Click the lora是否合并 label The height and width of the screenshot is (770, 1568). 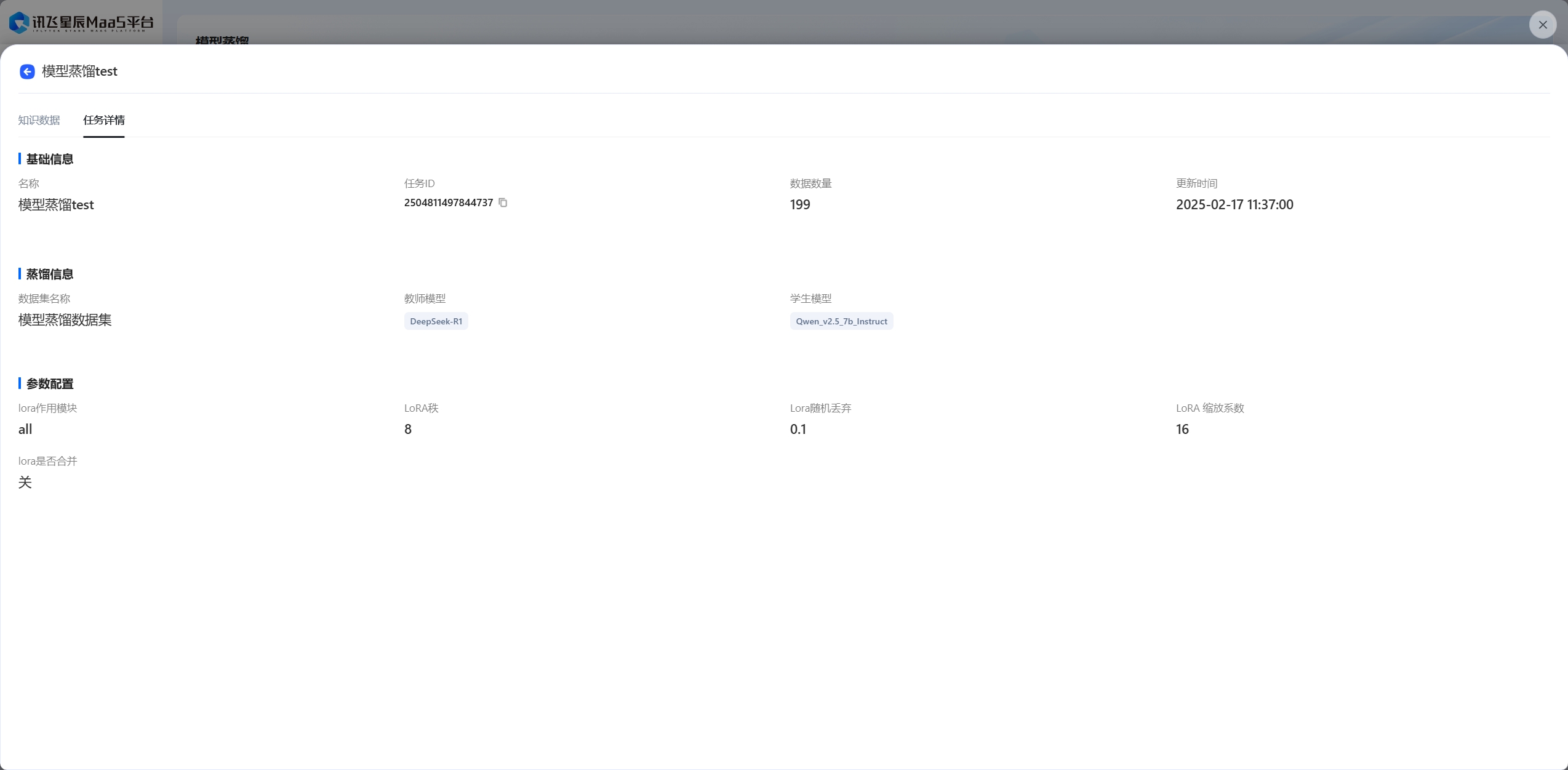47,461
